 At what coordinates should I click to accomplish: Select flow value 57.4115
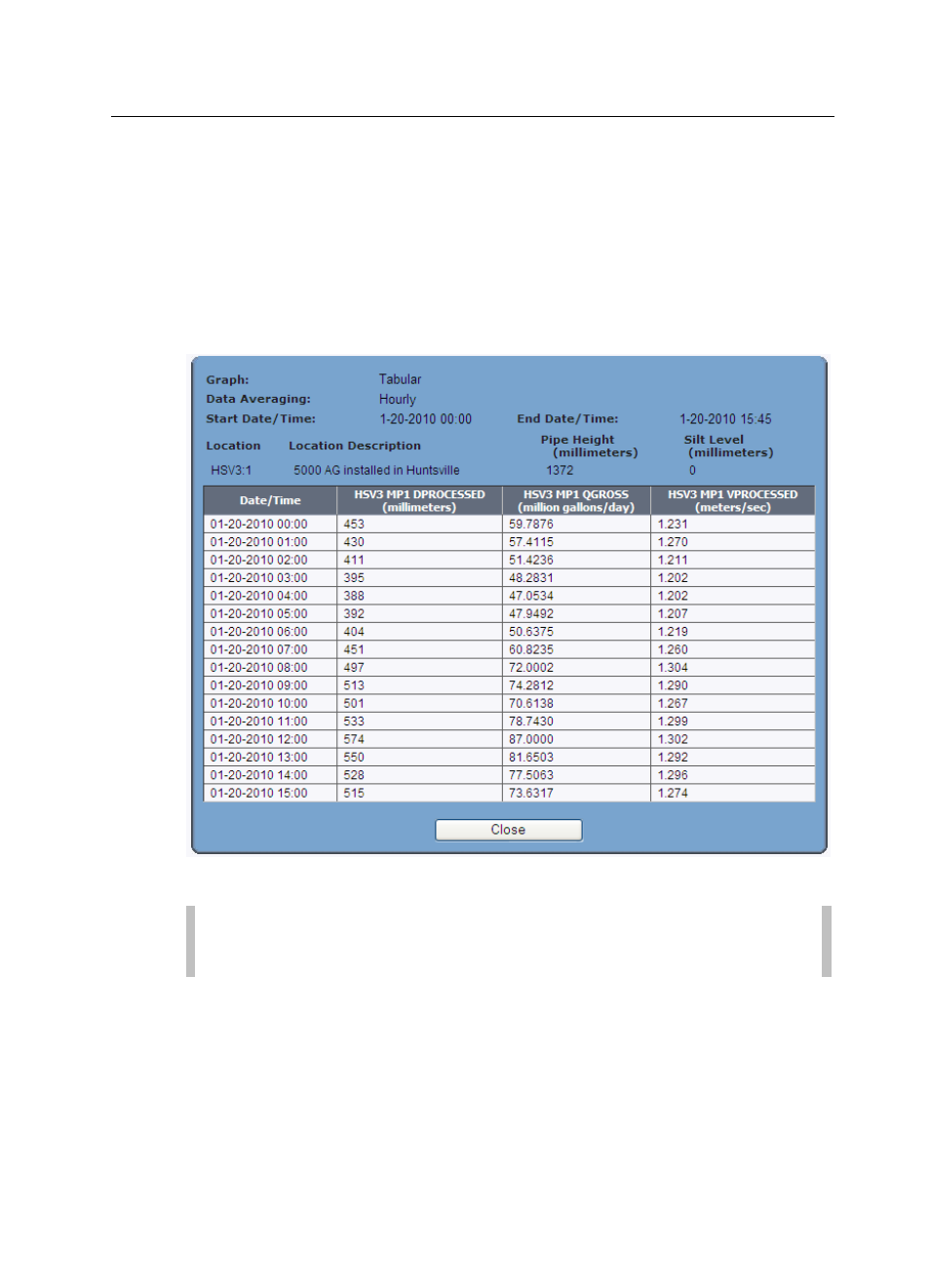[x=531, y=542]
